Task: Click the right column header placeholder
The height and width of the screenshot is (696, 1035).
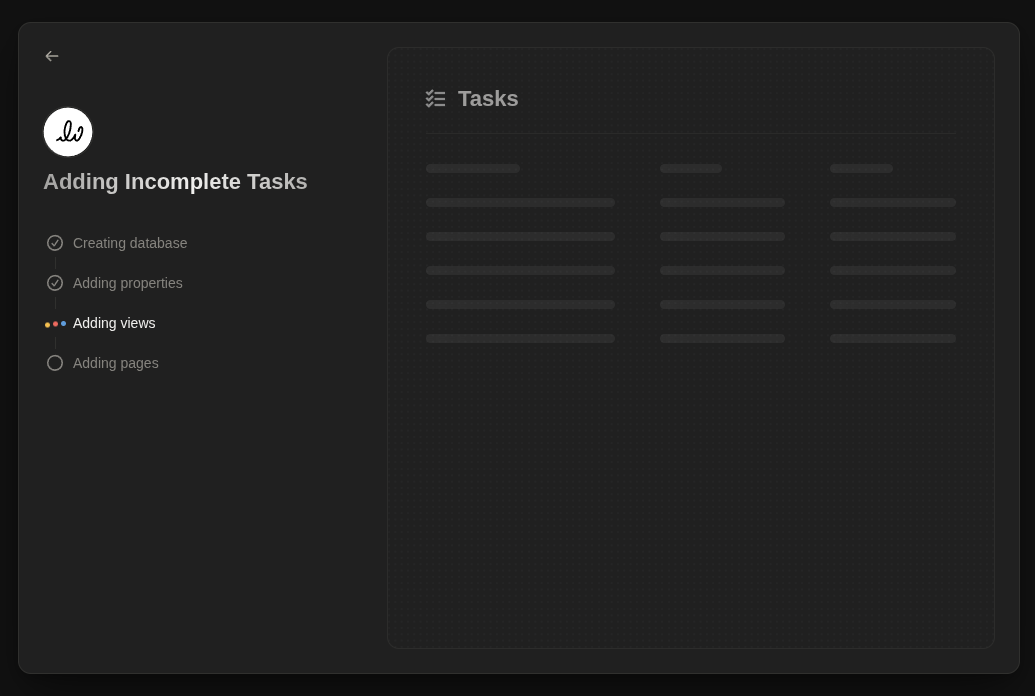Action: click(x=861, y=168)
